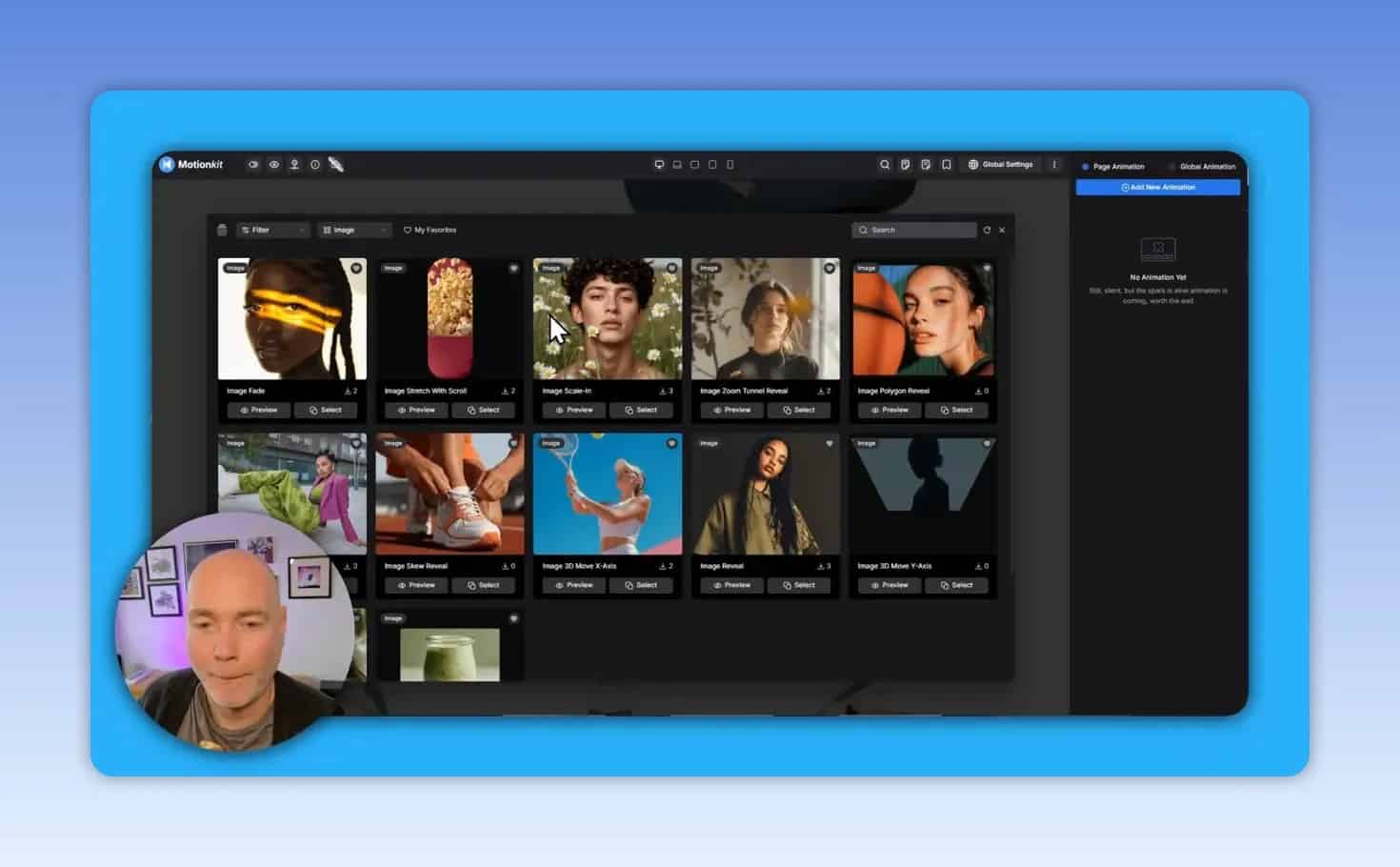Viewport: 1400px width, 867px height.
Task: Preview the Image Stretch With Scroll animation
Action: [x=417, y=411]
